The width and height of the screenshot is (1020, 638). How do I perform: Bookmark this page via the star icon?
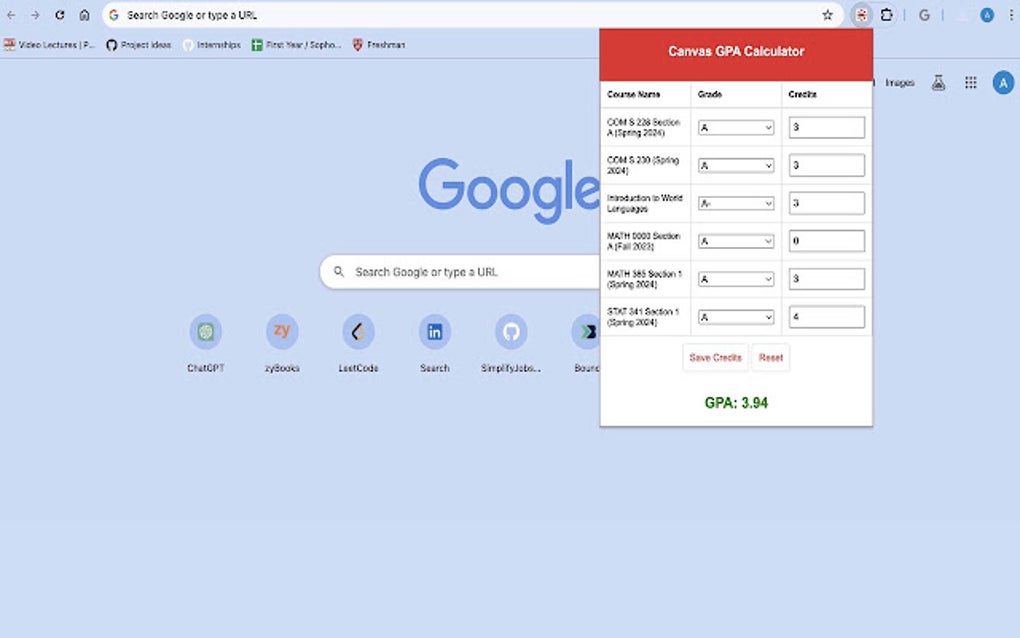[x=826, y=16]
